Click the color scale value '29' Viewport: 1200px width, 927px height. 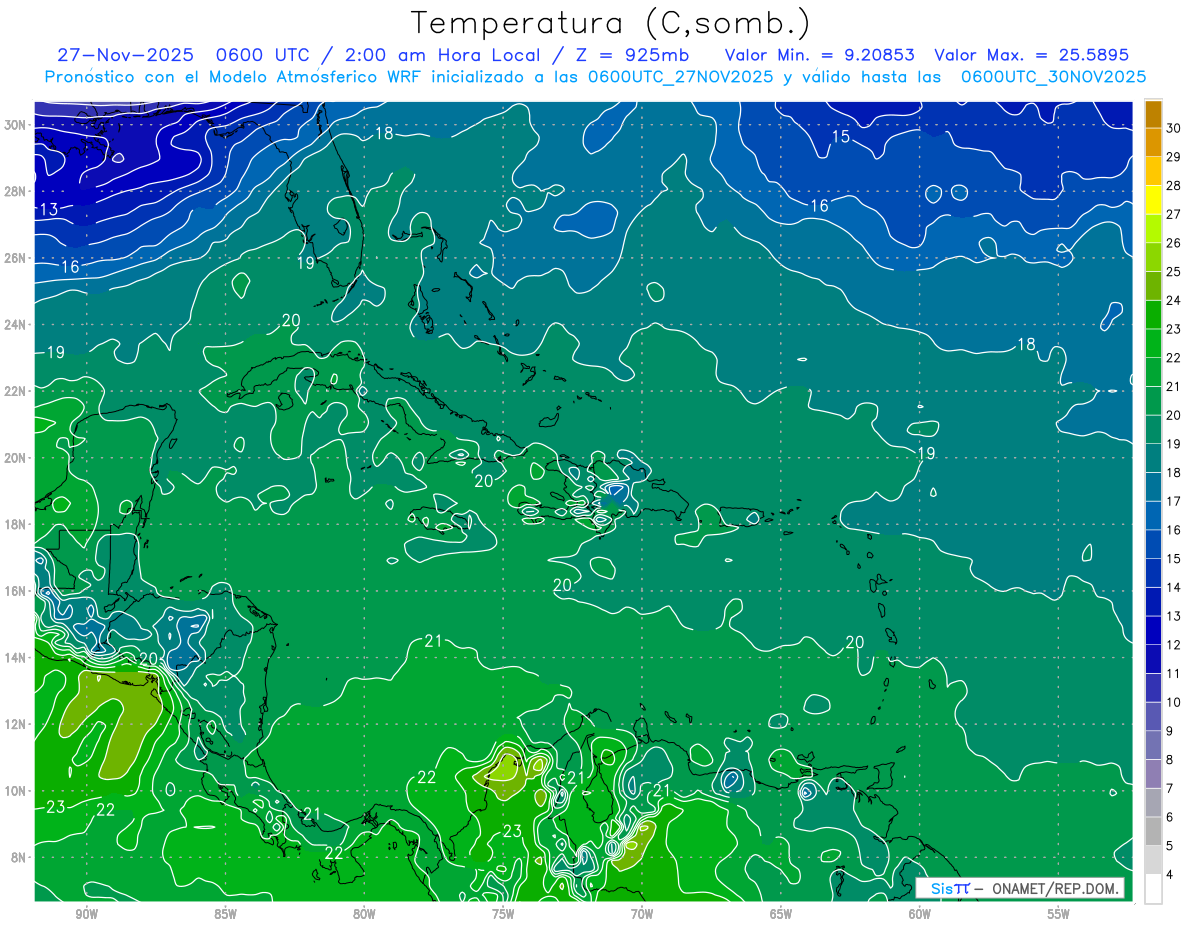point(1173,157)
